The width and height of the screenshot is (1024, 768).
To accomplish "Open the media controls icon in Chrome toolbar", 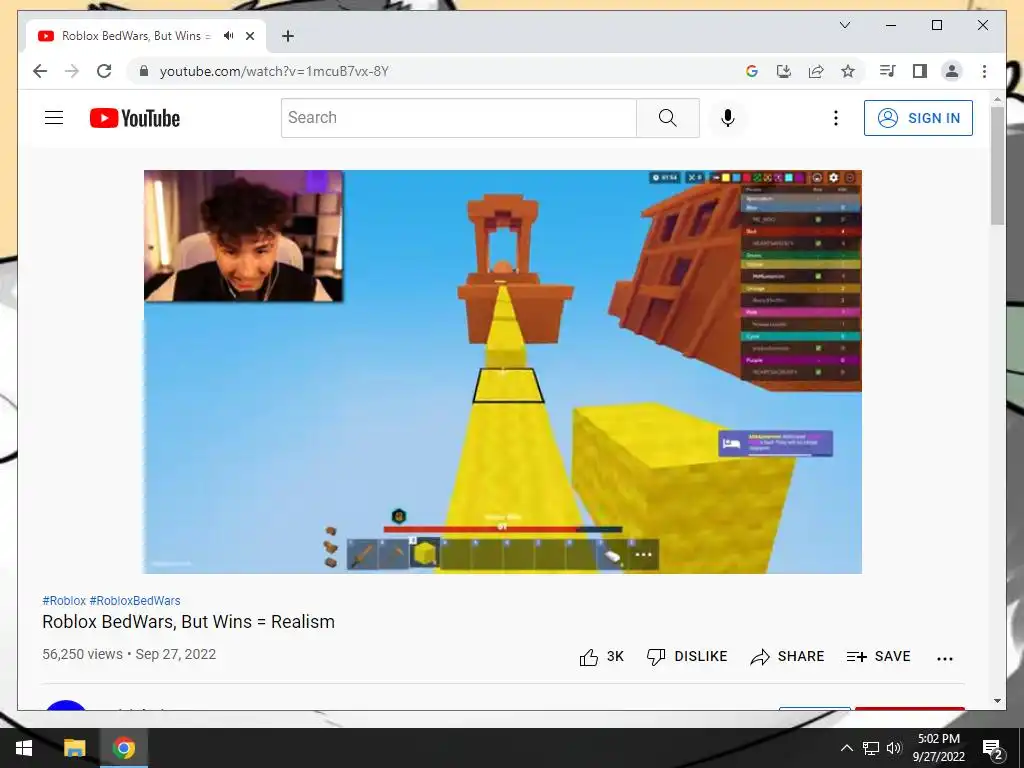I will (x=888, y=71).
